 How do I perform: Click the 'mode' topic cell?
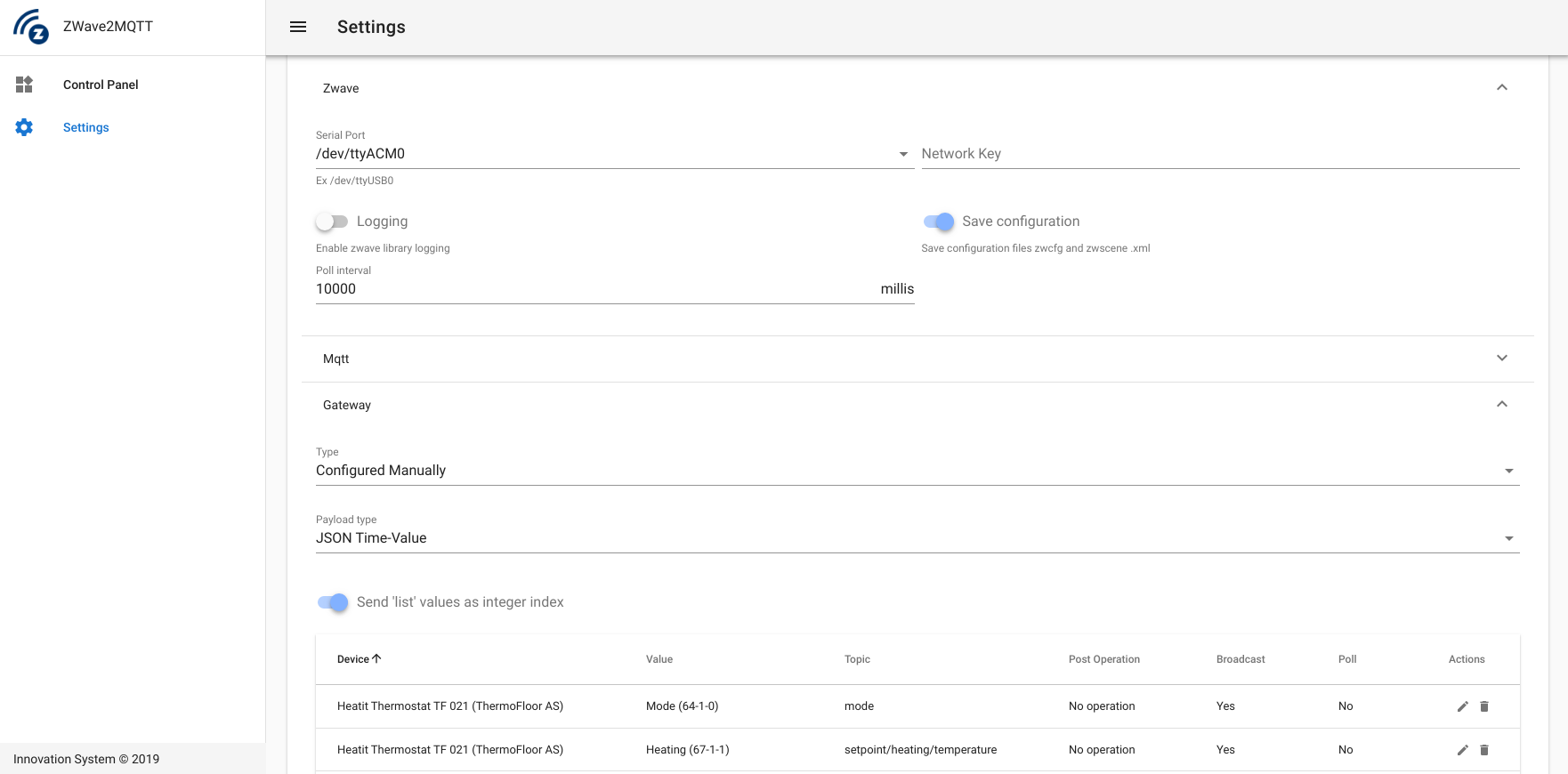point(859,706)
